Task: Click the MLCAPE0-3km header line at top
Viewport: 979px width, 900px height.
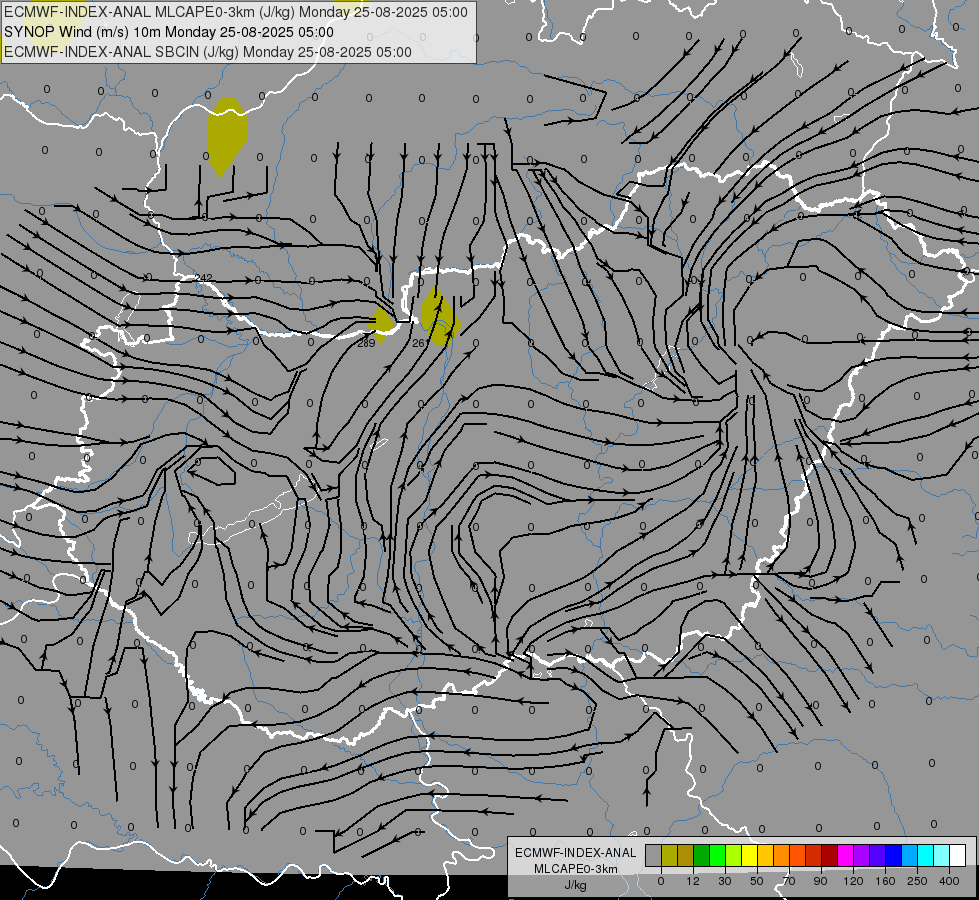Action: (x=235, y=12)
